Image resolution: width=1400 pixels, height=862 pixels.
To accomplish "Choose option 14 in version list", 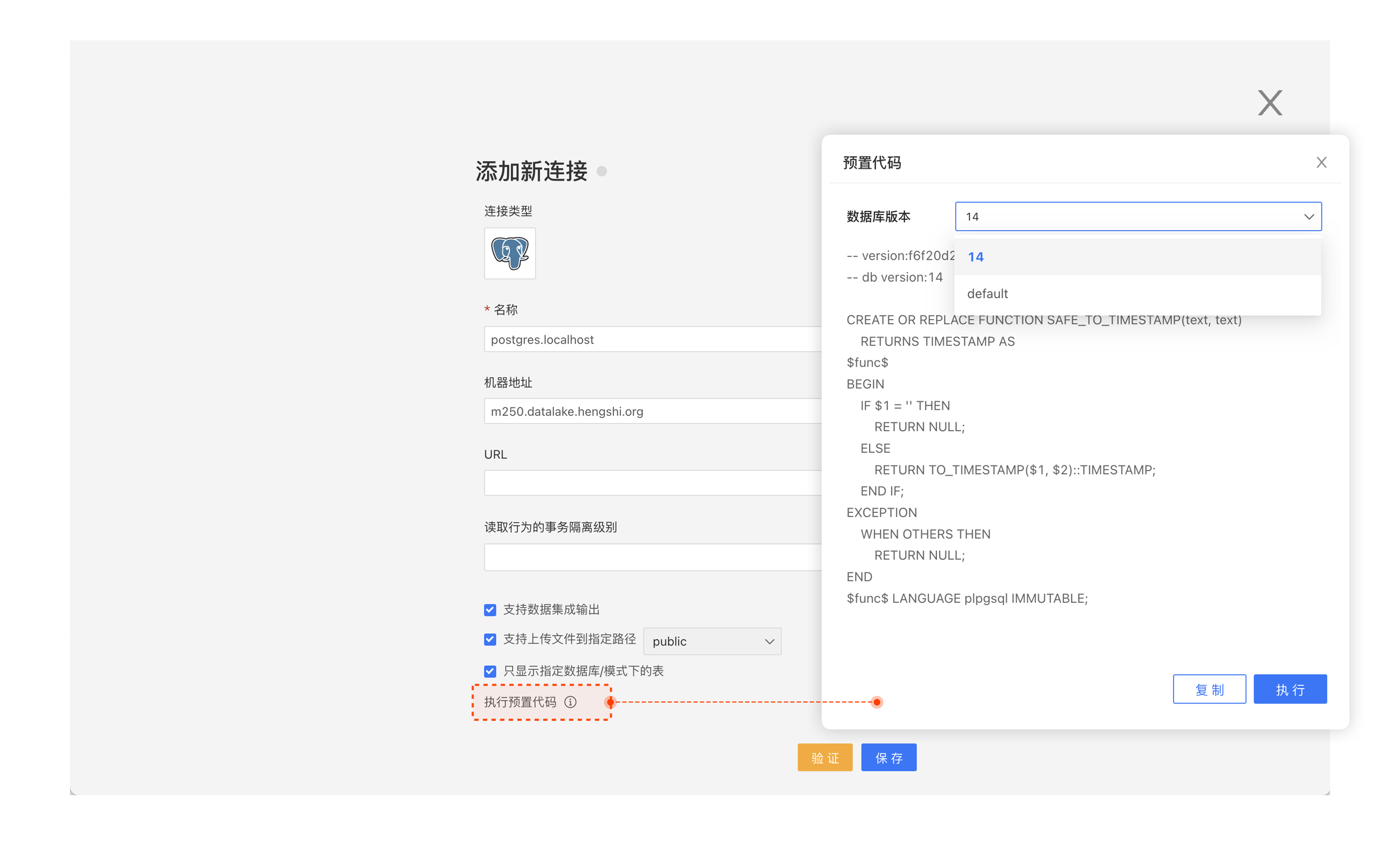I will click(x=1137, y=256).
